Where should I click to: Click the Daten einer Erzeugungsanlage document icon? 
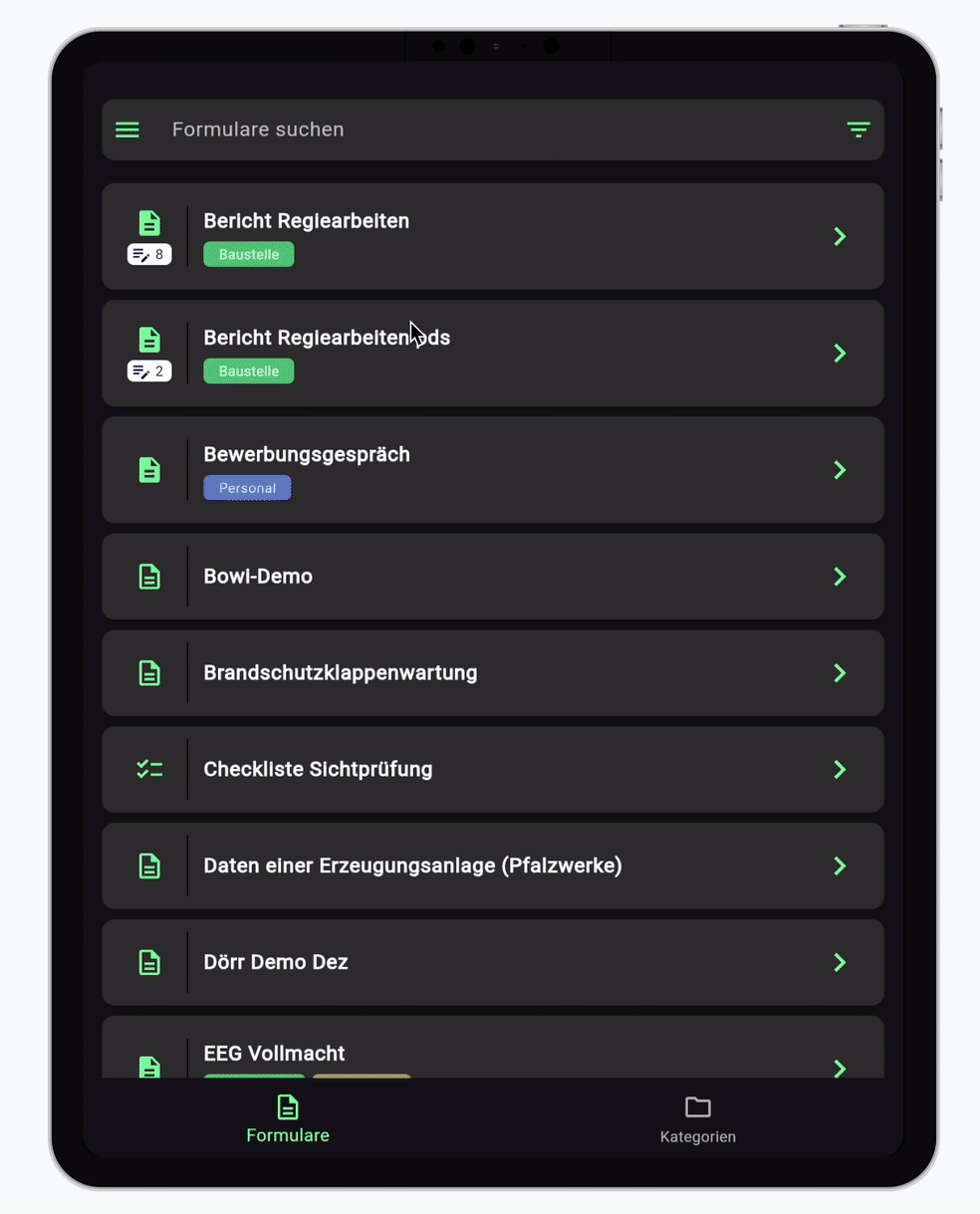tap(149, 865)
